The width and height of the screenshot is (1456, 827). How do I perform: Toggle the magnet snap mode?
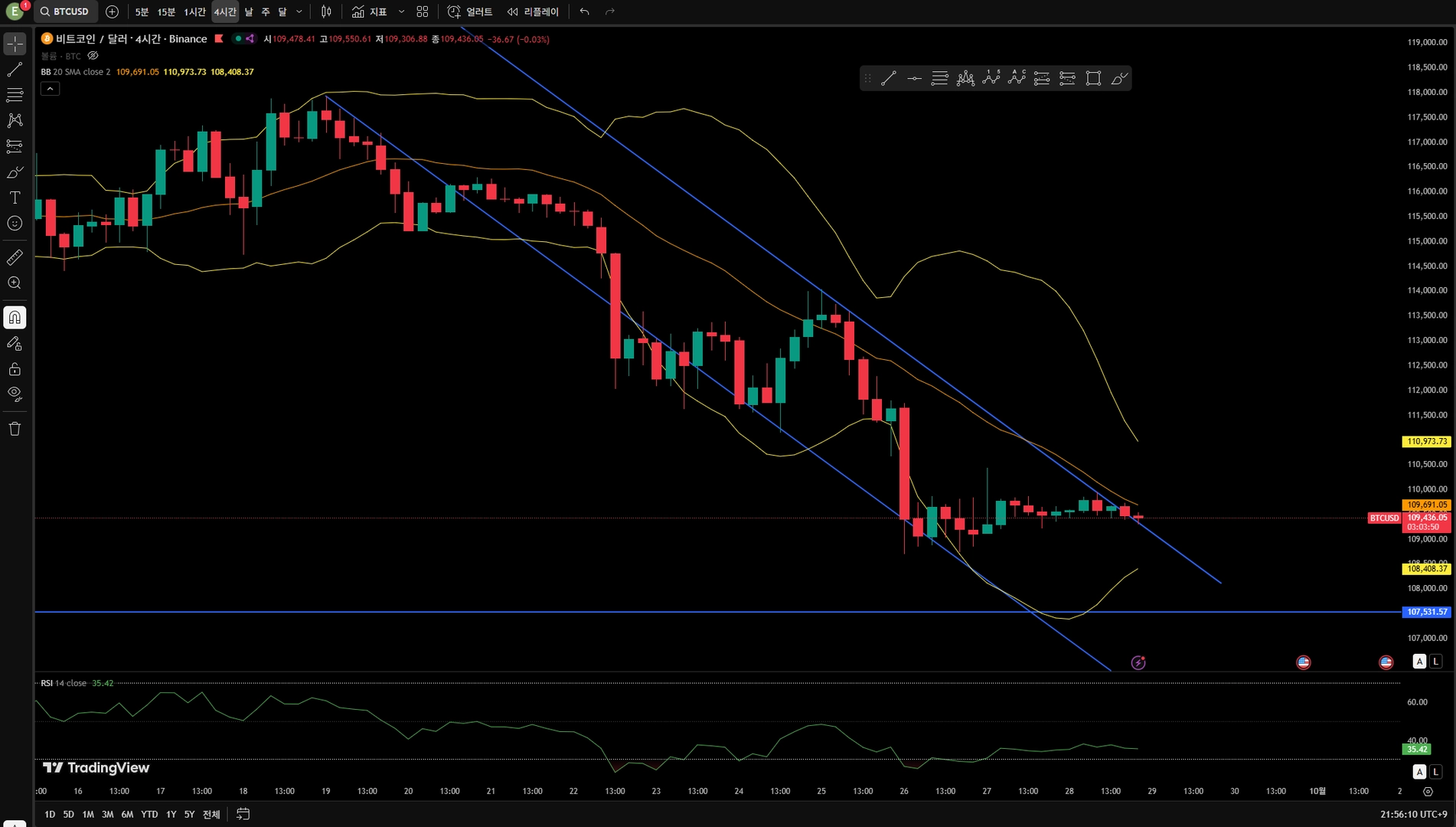[x=15, y=318]
